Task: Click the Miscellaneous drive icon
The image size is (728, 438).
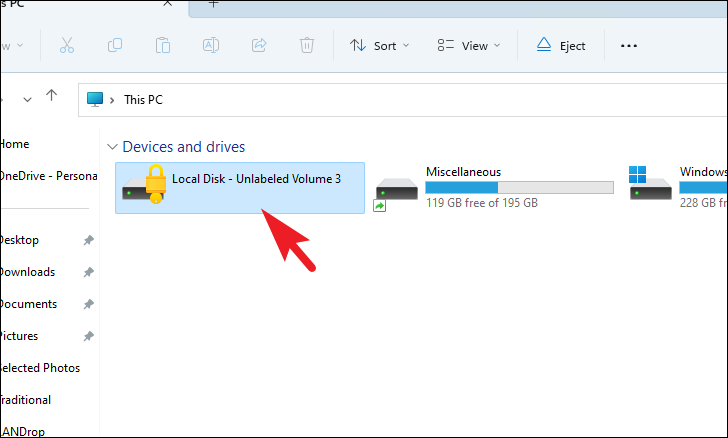Action: 396,190
